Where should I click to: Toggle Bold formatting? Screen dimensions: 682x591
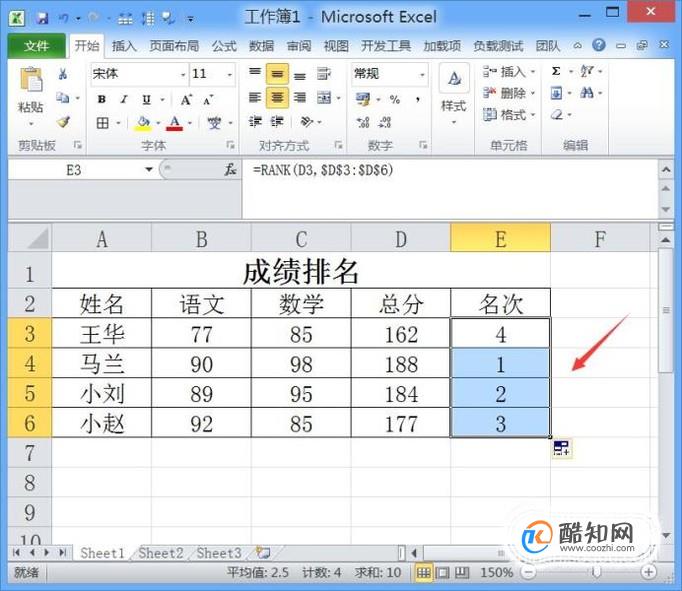[x=101, y=100]
